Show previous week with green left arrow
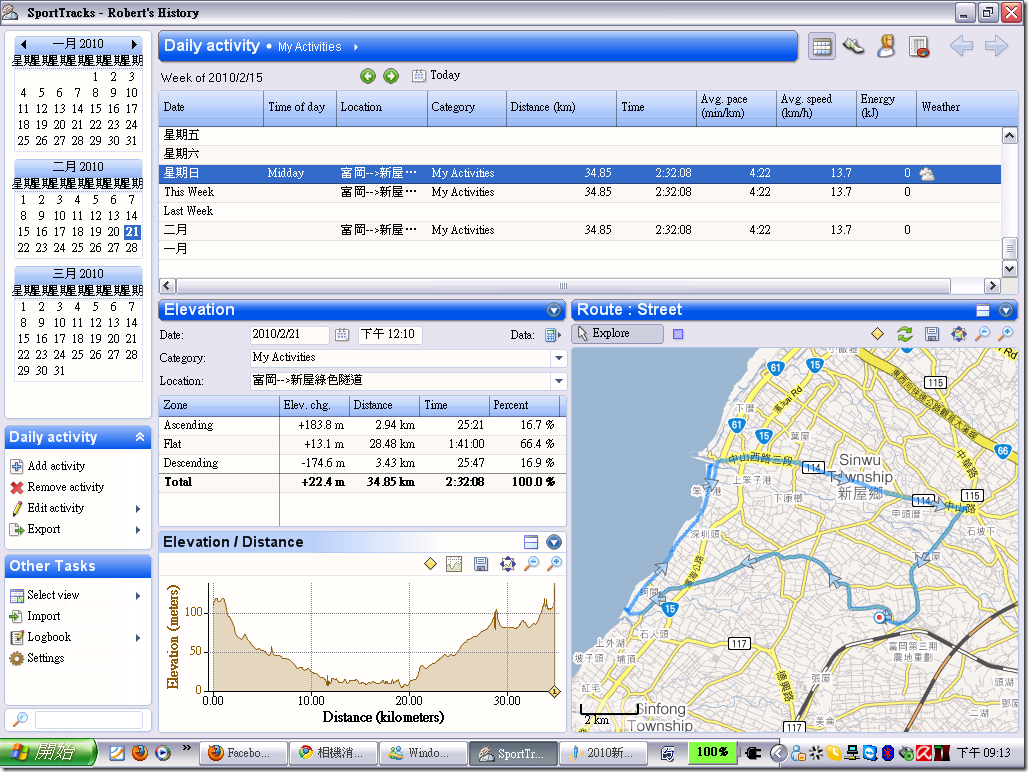This screenshot has width=1028, height=772. (x=368, y=77)
